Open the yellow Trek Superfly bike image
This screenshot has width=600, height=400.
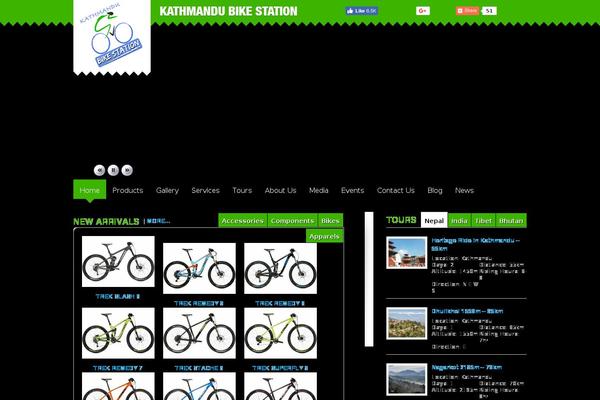280,333
